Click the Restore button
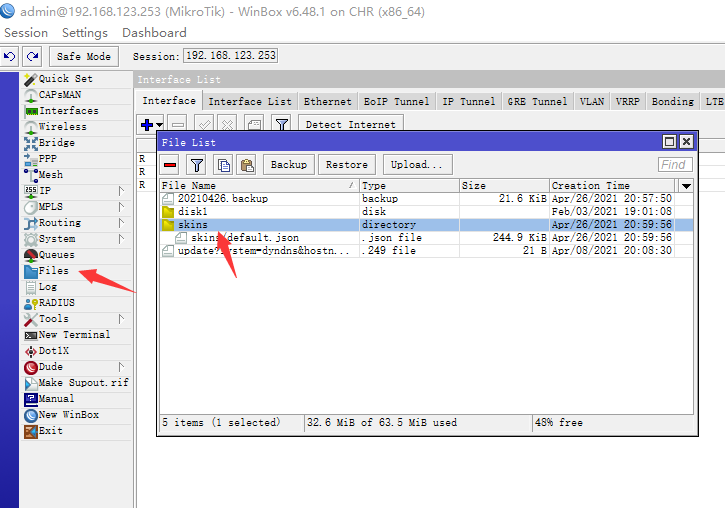This screenshot has width=725, height=508. coord(346,165)
